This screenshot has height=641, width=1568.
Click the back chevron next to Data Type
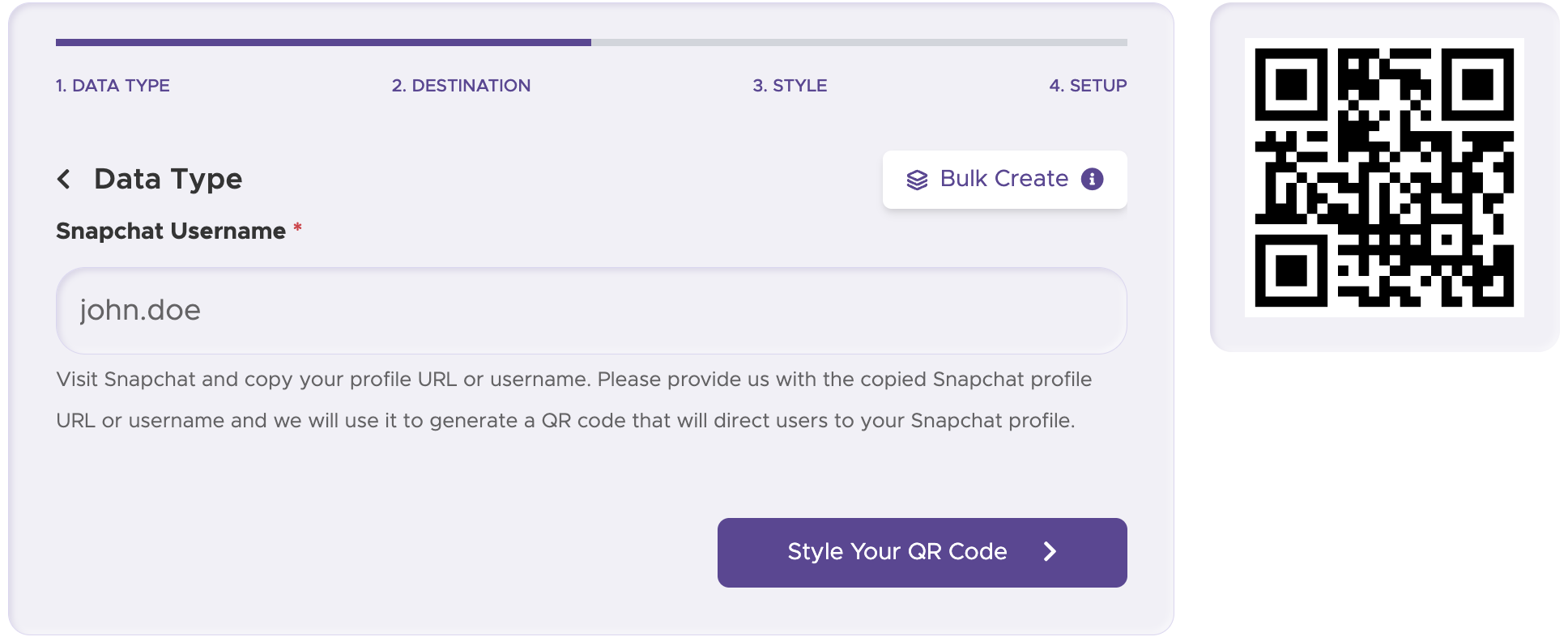click(65, 179)
